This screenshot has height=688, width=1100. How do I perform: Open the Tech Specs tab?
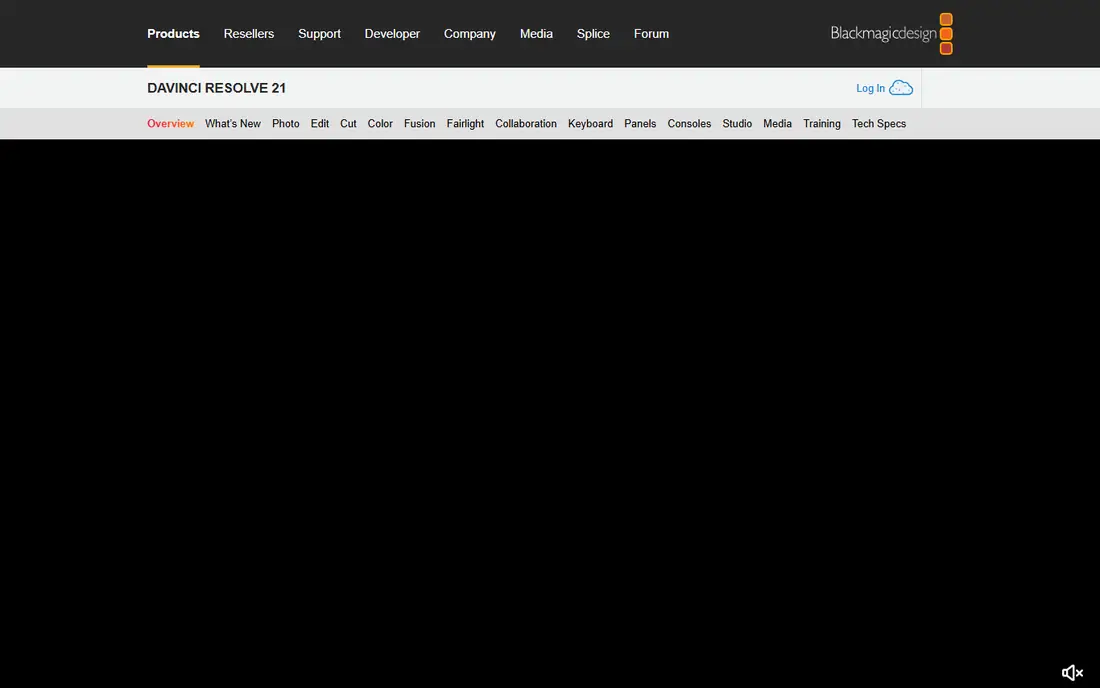coord(878,123)
